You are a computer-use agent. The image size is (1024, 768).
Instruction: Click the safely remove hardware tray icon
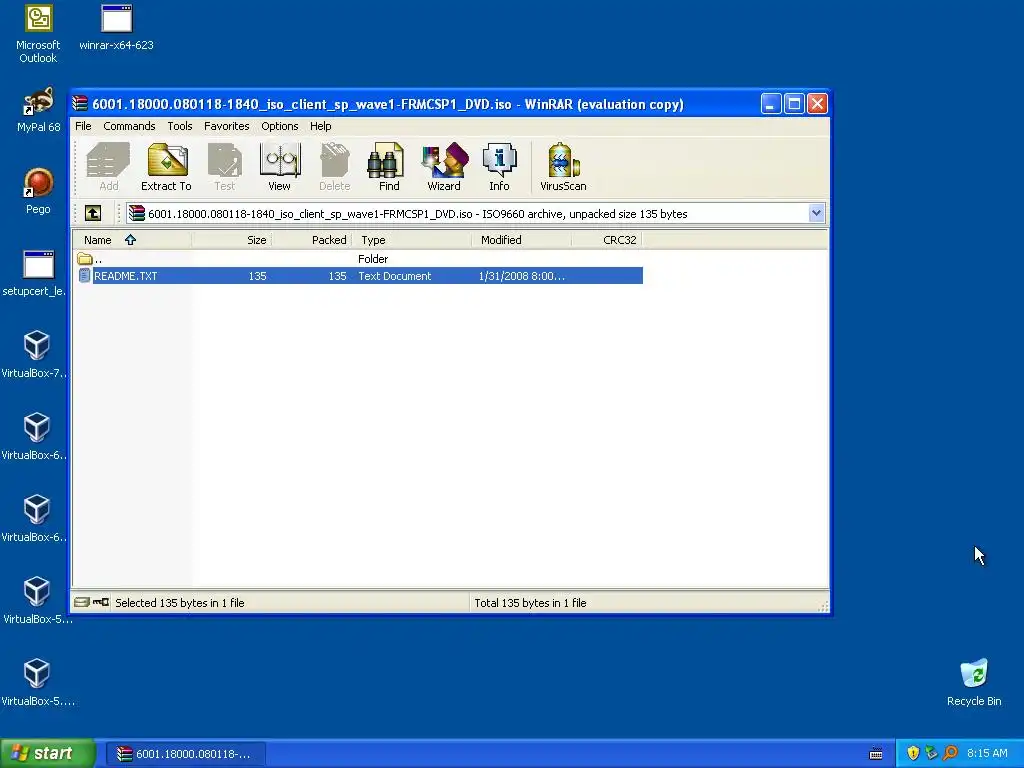point(931,753)
